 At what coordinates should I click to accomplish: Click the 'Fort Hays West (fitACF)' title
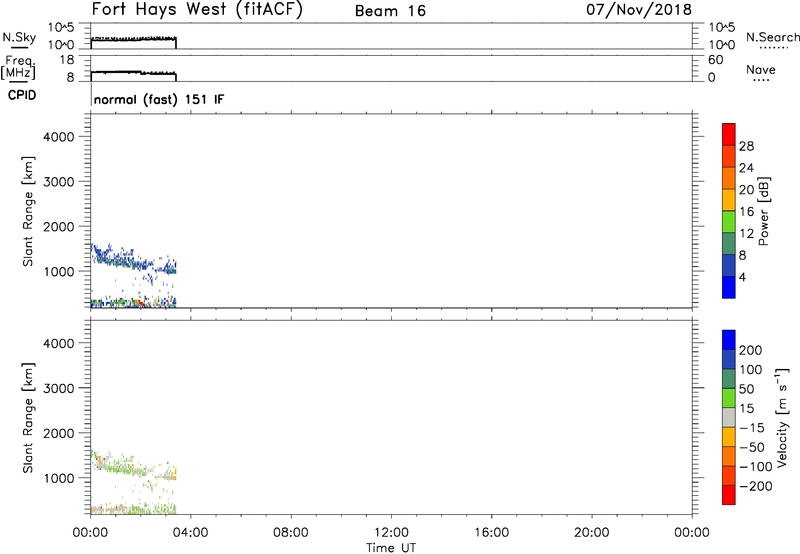[x=197, y=10]
